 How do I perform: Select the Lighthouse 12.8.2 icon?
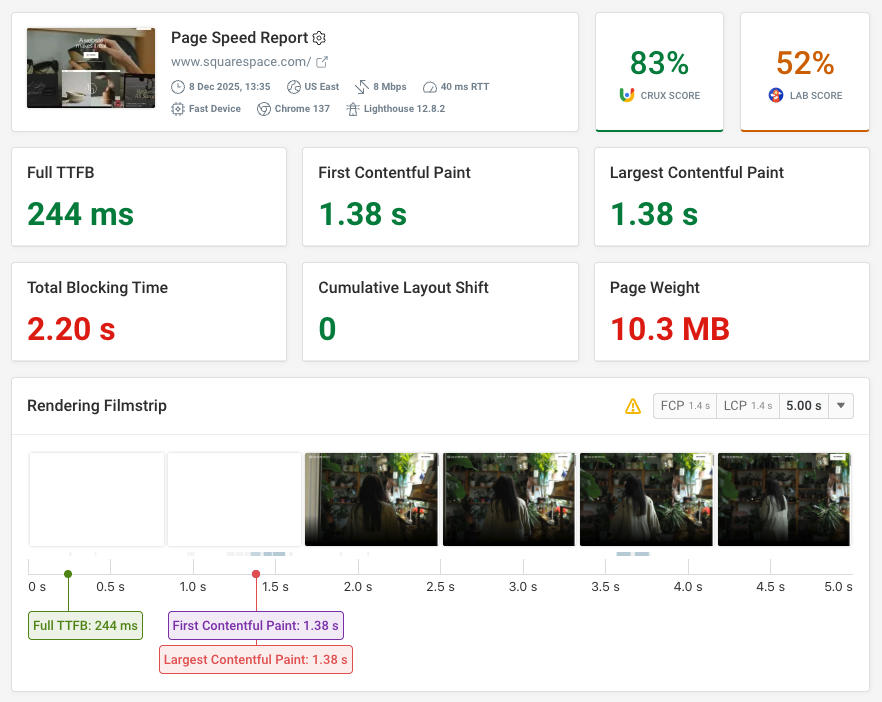[353, 108]
